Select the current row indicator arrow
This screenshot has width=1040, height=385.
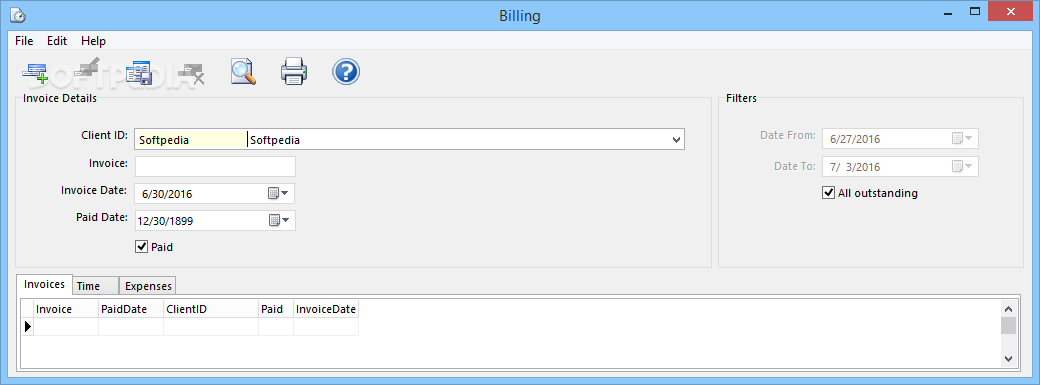click(28, 326)
